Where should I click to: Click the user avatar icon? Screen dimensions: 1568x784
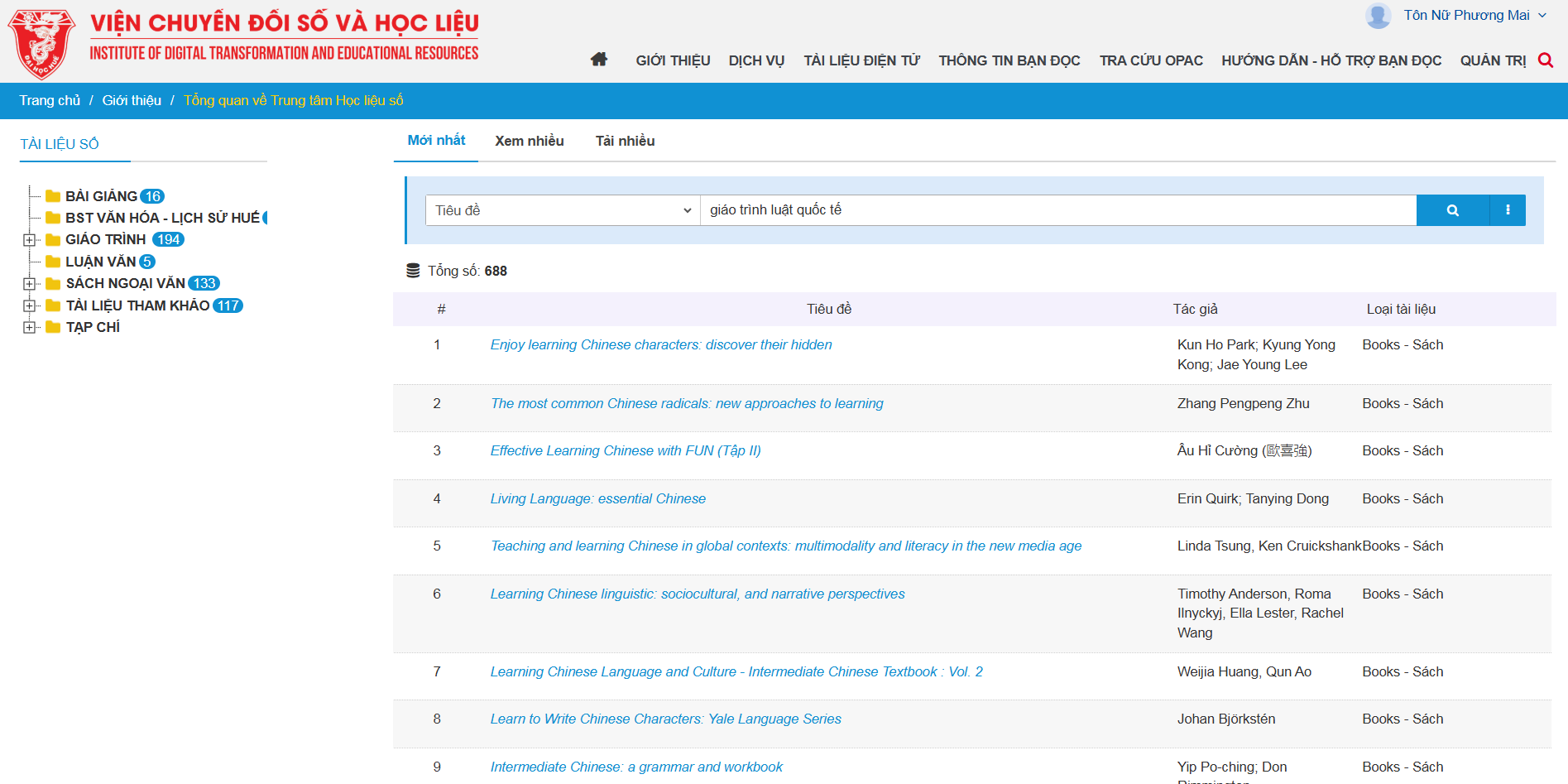click(1378, 16)
